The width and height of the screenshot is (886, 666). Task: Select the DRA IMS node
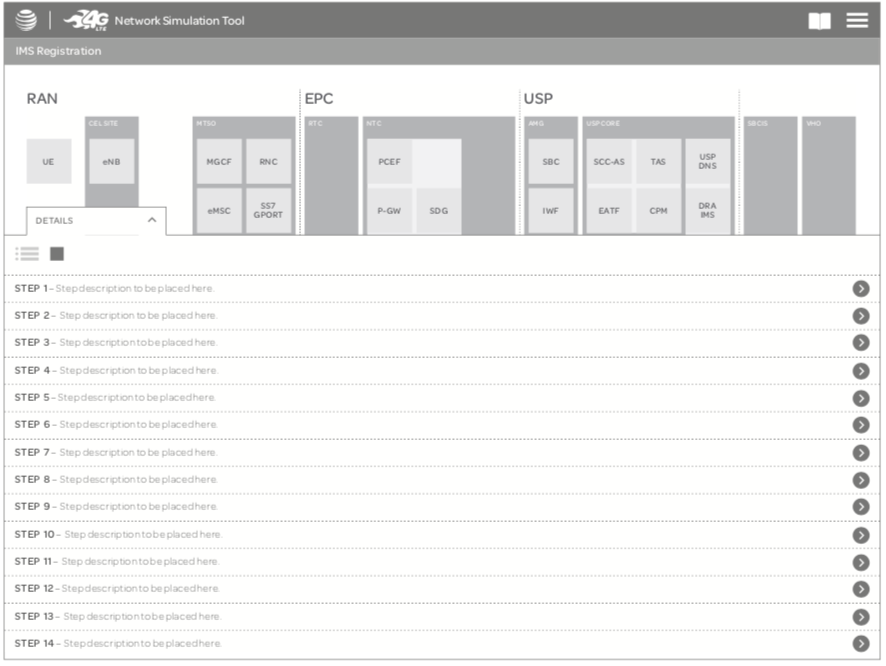click(708, 211)
